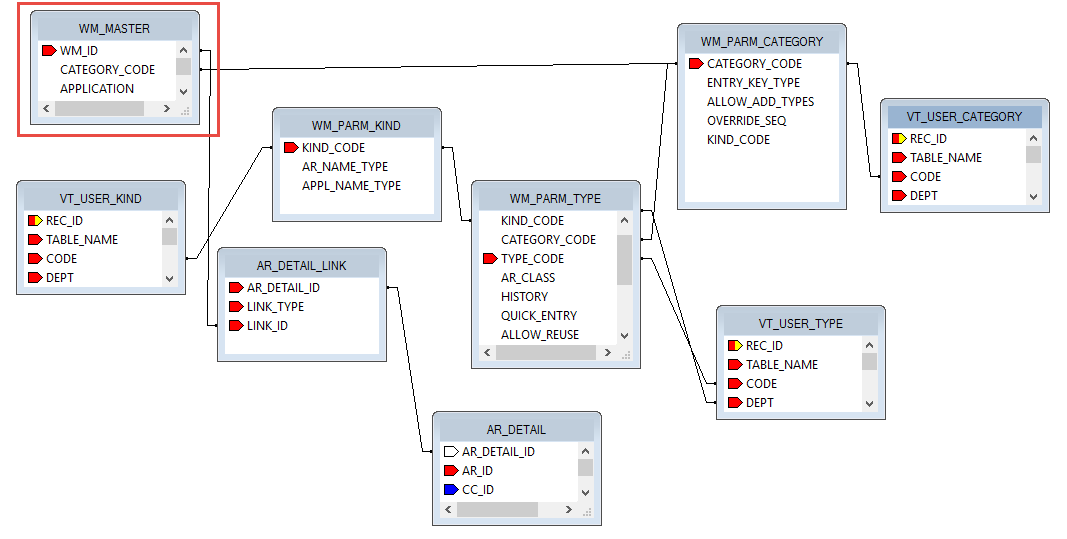Click right scroll arrow in AR_DETAIL horizontal scrollbar
This screenshot has height=539, width=1067.
click(570, 510)
